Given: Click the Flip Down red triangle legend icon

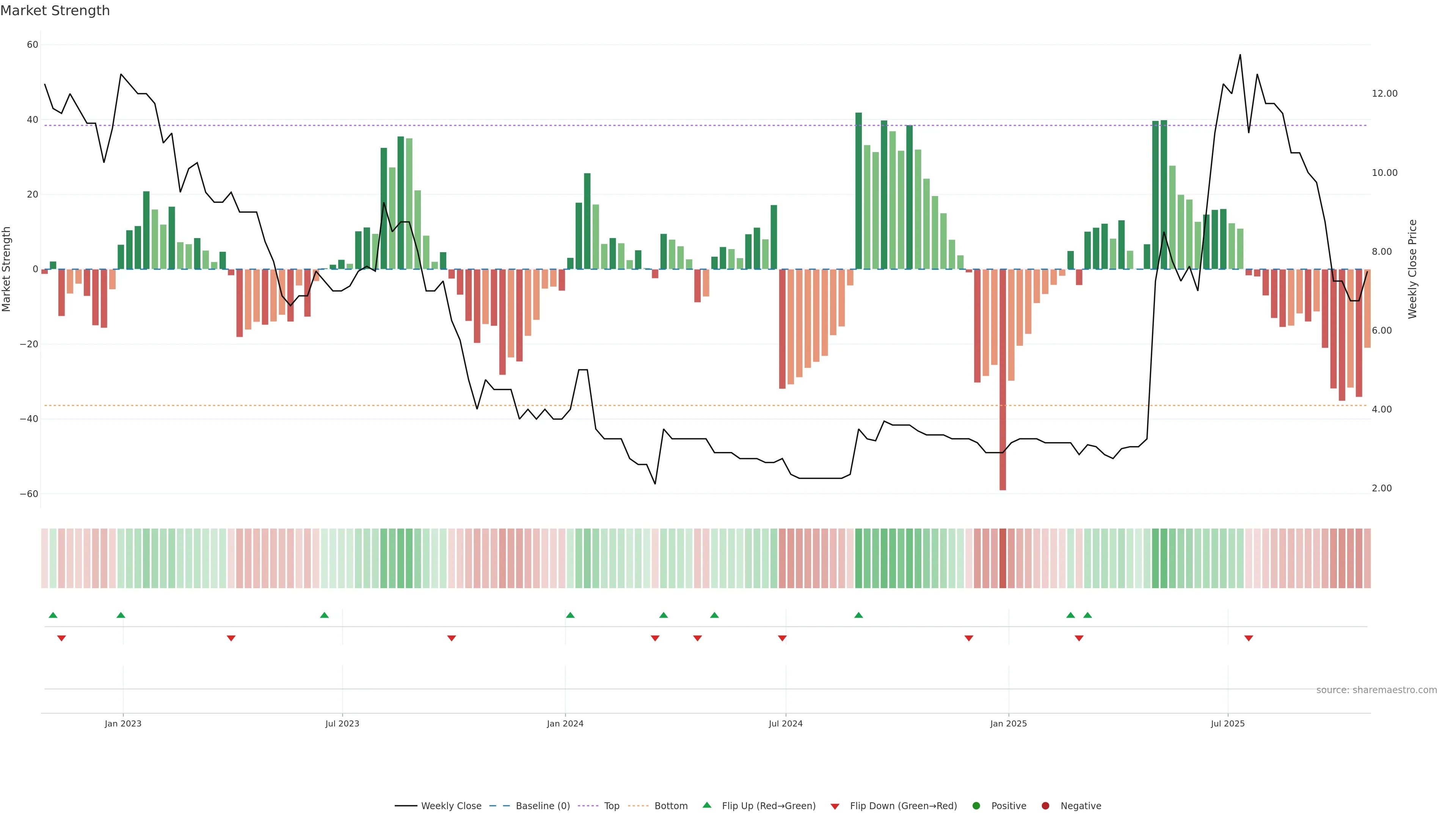Looking at the screenshot, I should point(835,806).
